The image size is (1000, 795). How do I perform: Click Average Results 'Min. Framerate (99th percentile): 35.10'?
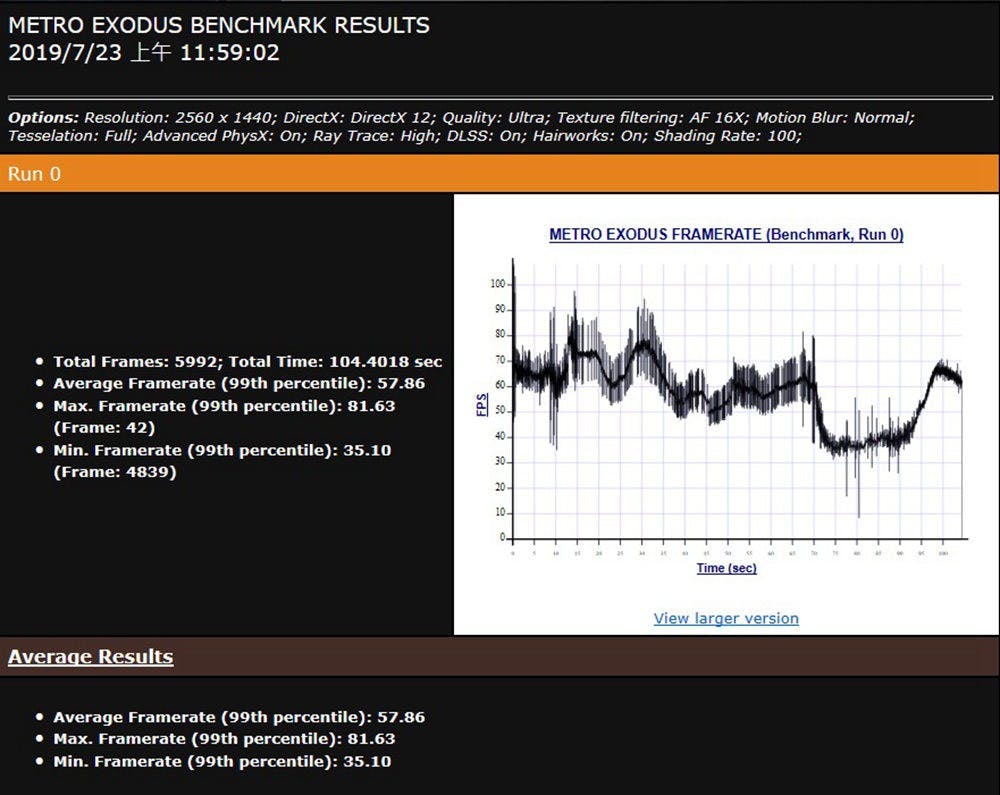(x=222, y=761)
